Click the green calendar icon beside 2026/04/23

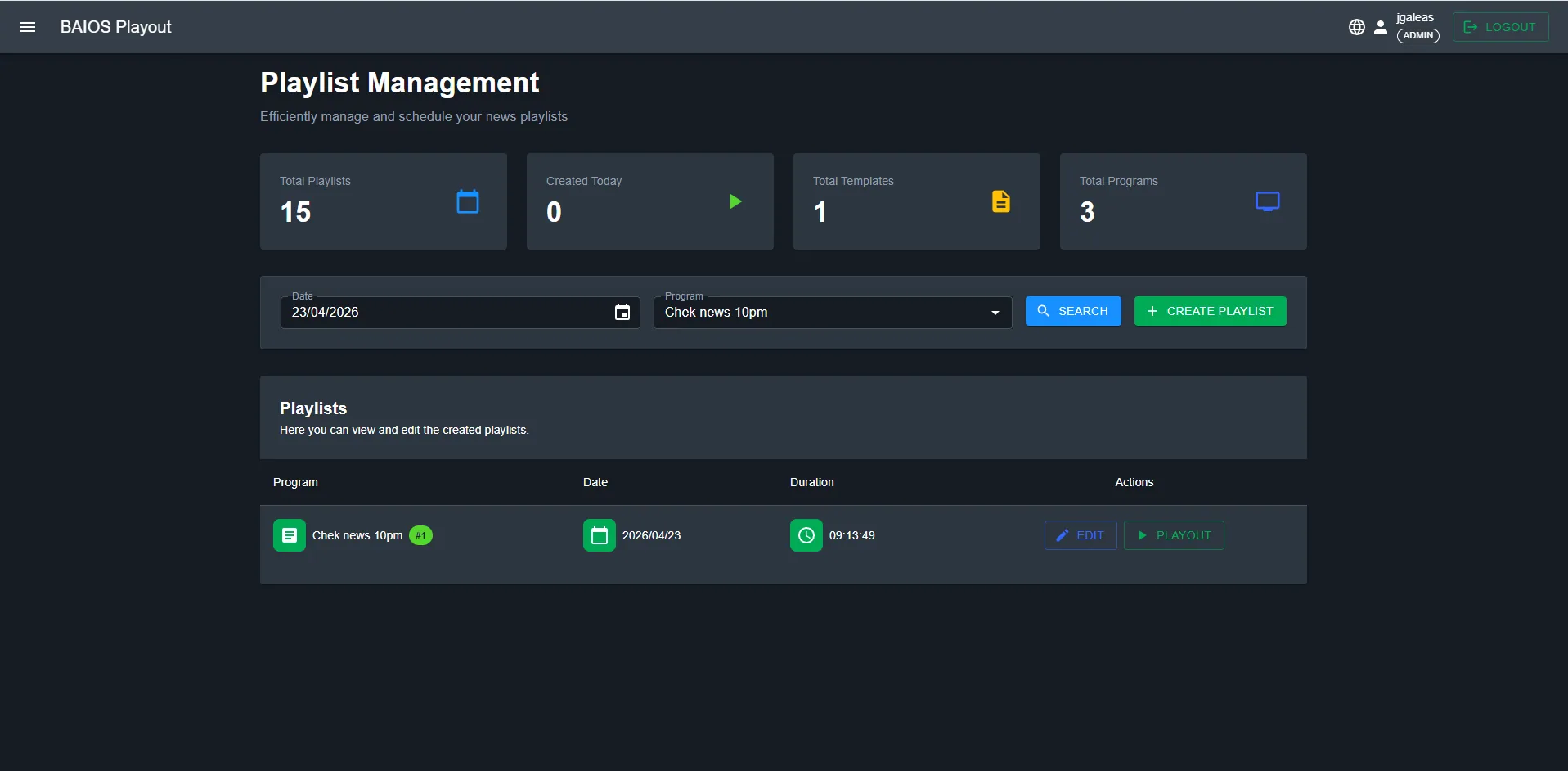point(600,535)
